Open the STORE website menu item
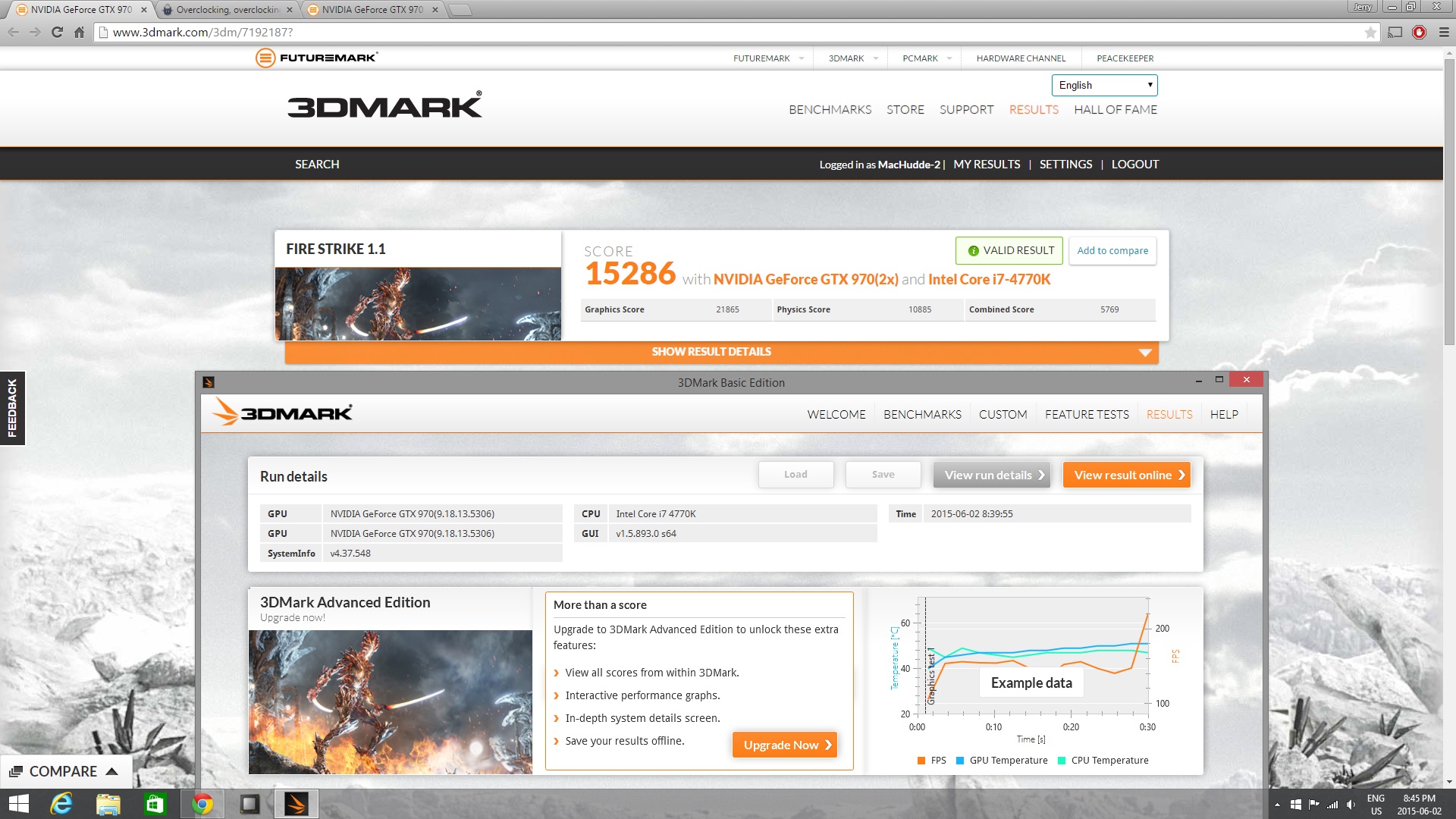The width and height of the screenshot is (1456, 819). [905, 109]
